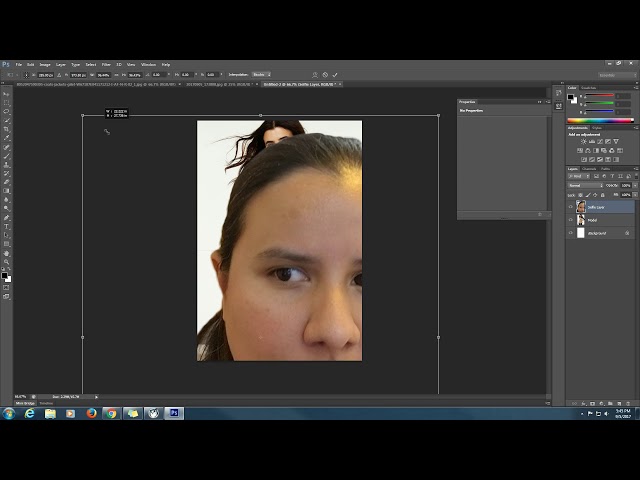Toggle lock image pixels brush icon
The height and width of the screenshot is (480, 640).
pos(588,195)
